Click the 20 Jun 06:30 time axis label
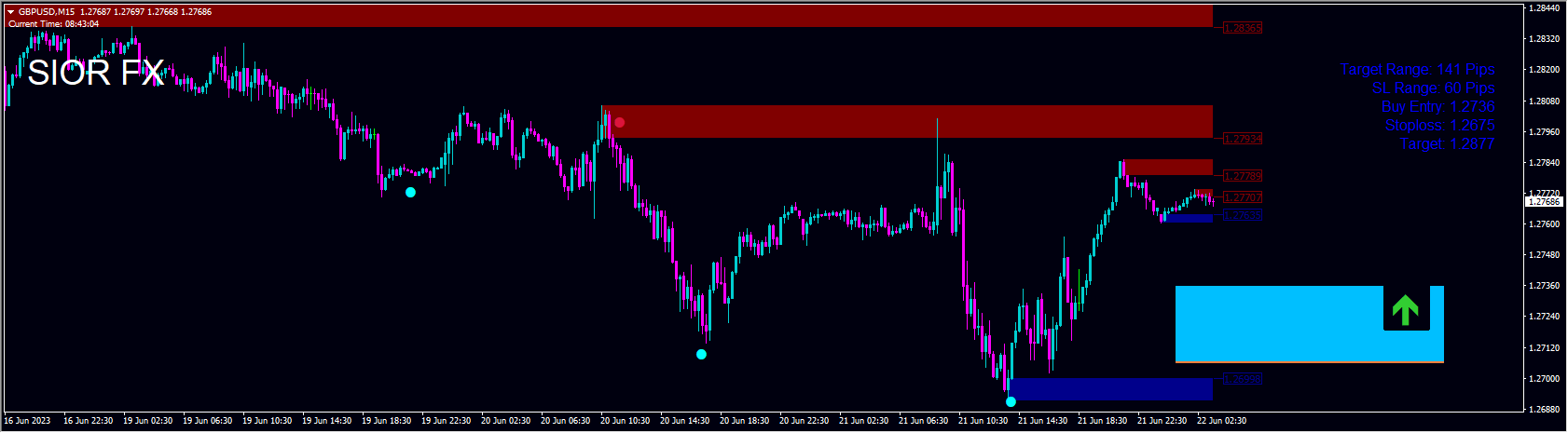Screen dimensions: 1568x433 tap(565, 421)
